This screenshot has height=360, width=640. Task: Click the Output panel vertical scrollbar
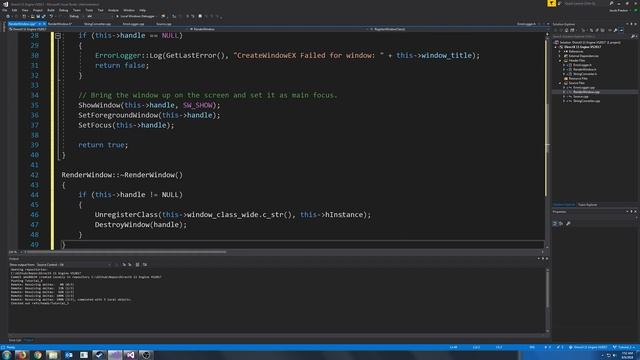click(547, 300)
